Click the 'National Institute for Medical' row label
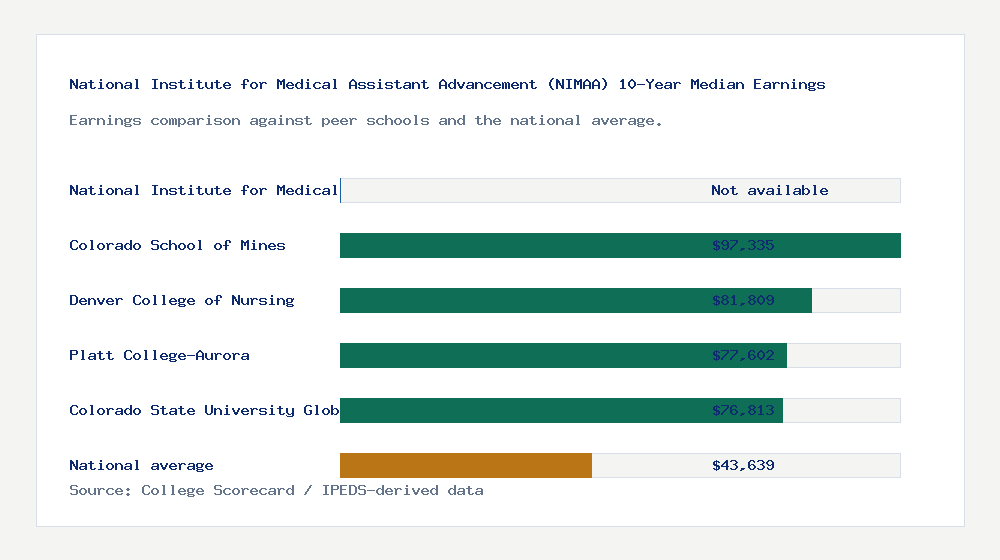This screenshot has width=1000, height=560. point(203,190)
